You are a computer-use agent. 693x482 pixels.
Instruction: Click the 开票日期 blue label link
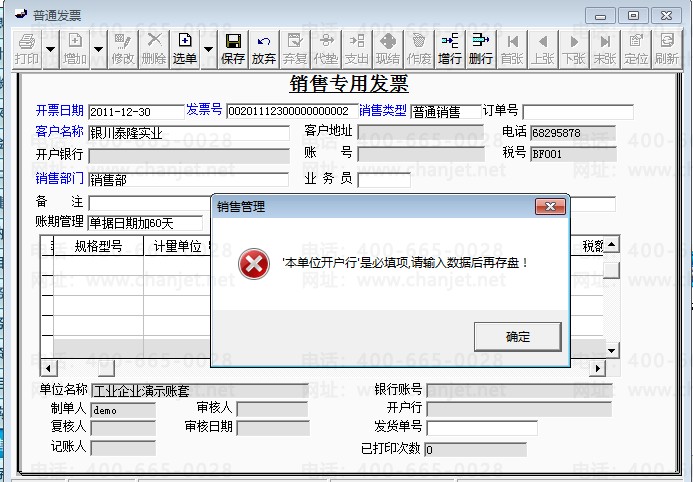pyautogui.click(x=60, y=110)
